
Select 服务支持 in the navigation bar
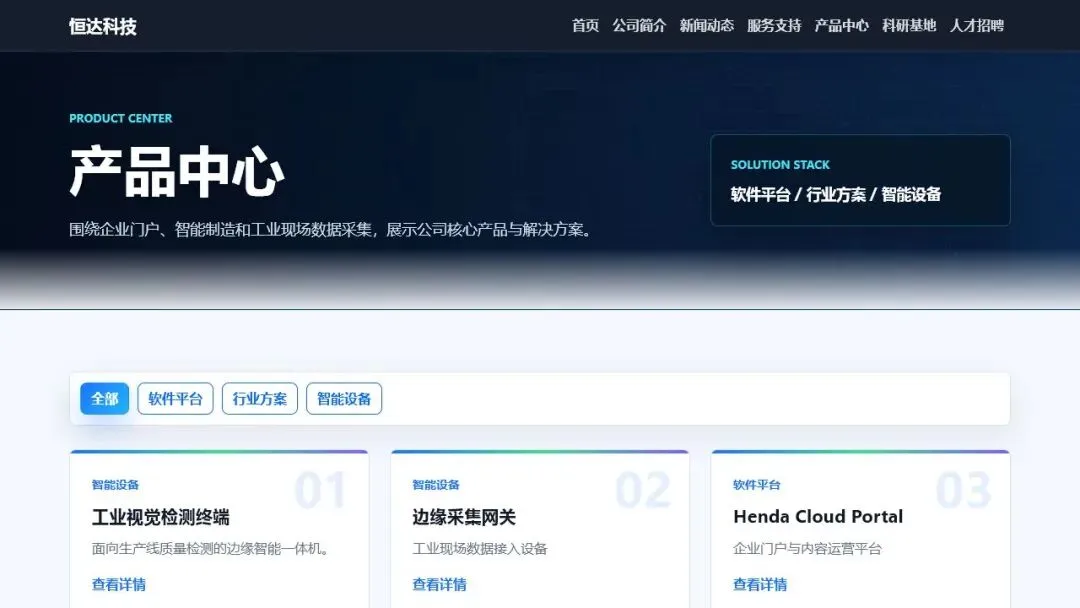pos(773,25)
